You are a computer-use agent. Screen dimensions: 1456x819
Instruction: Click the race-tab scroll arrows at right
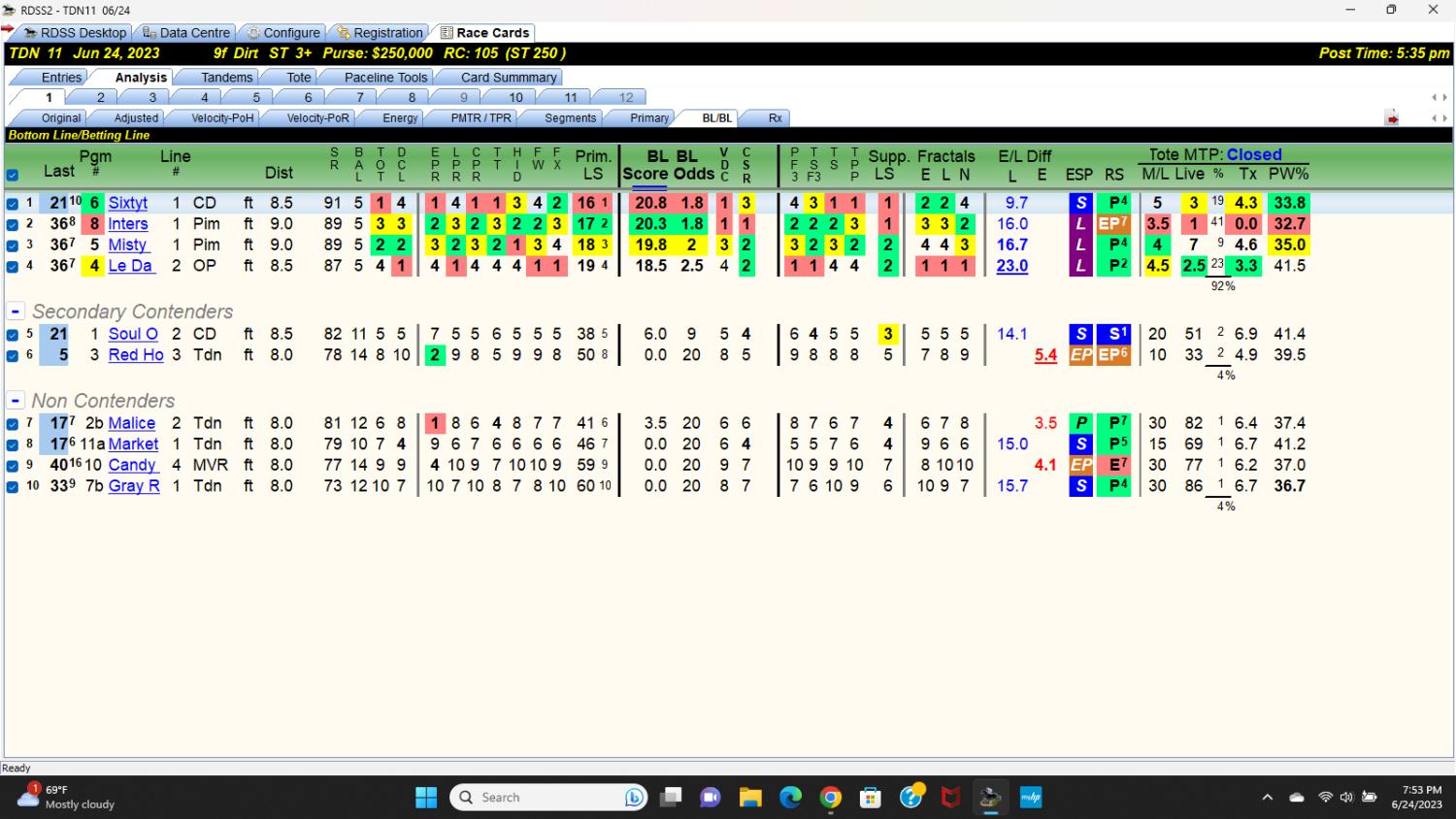click(x=1439, y=97)
